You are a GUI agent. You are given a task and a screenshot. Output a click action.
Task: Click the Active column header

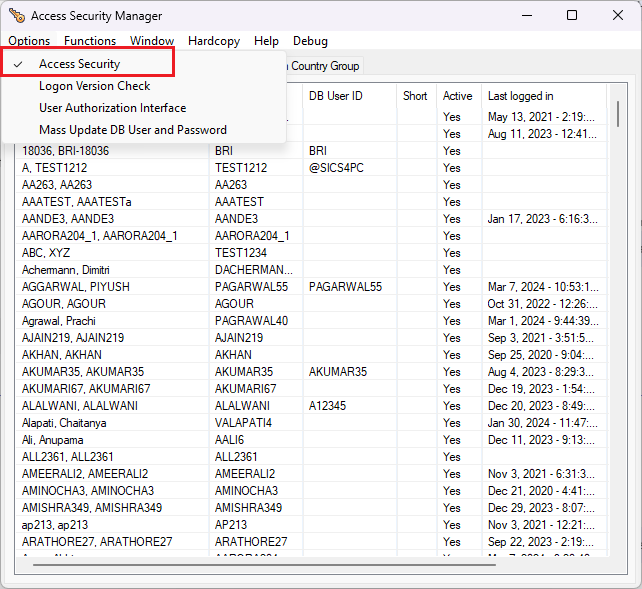coord(458,96)
